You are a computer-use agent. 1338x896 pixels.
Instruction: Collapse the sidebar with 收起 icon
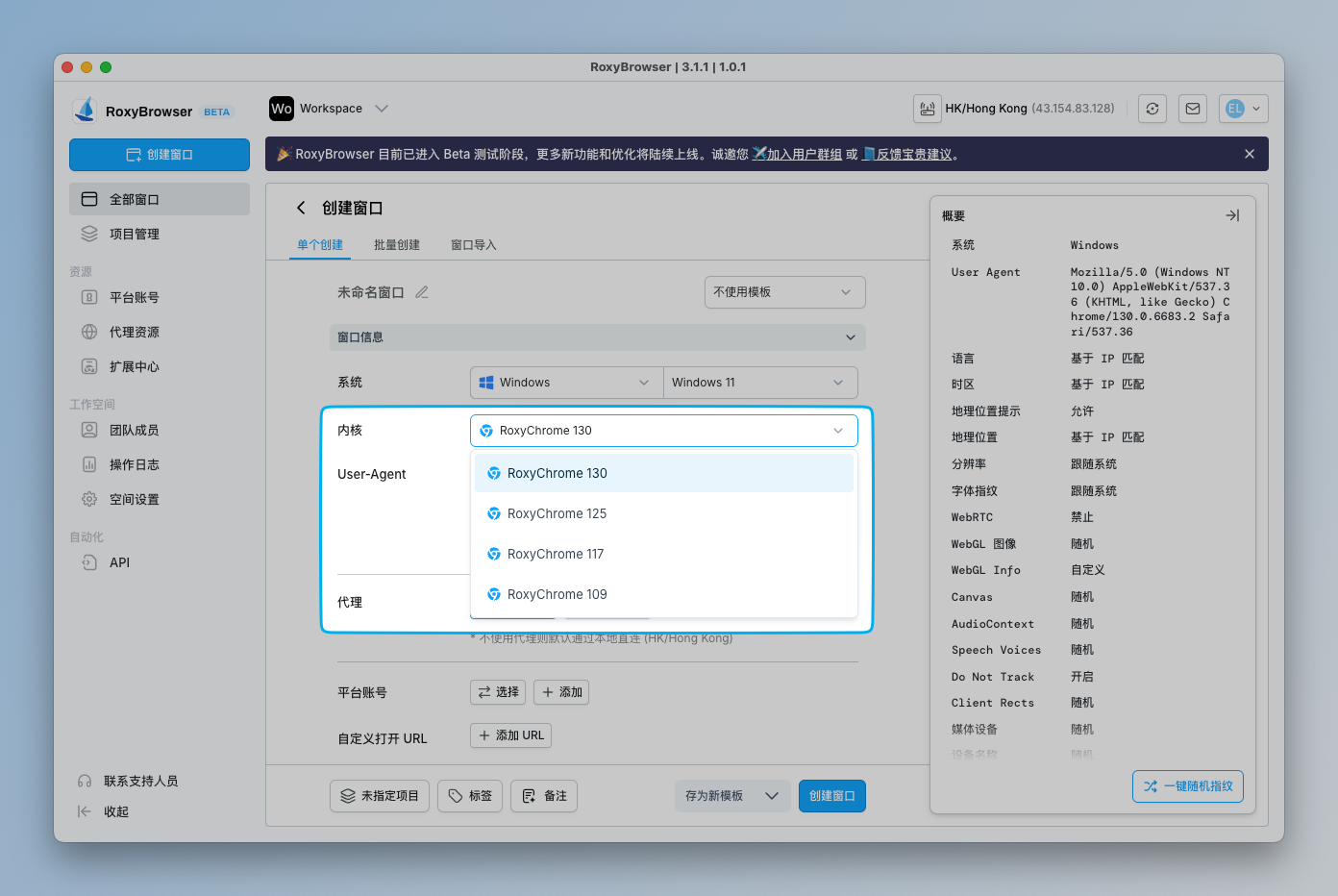click(85, 811)
